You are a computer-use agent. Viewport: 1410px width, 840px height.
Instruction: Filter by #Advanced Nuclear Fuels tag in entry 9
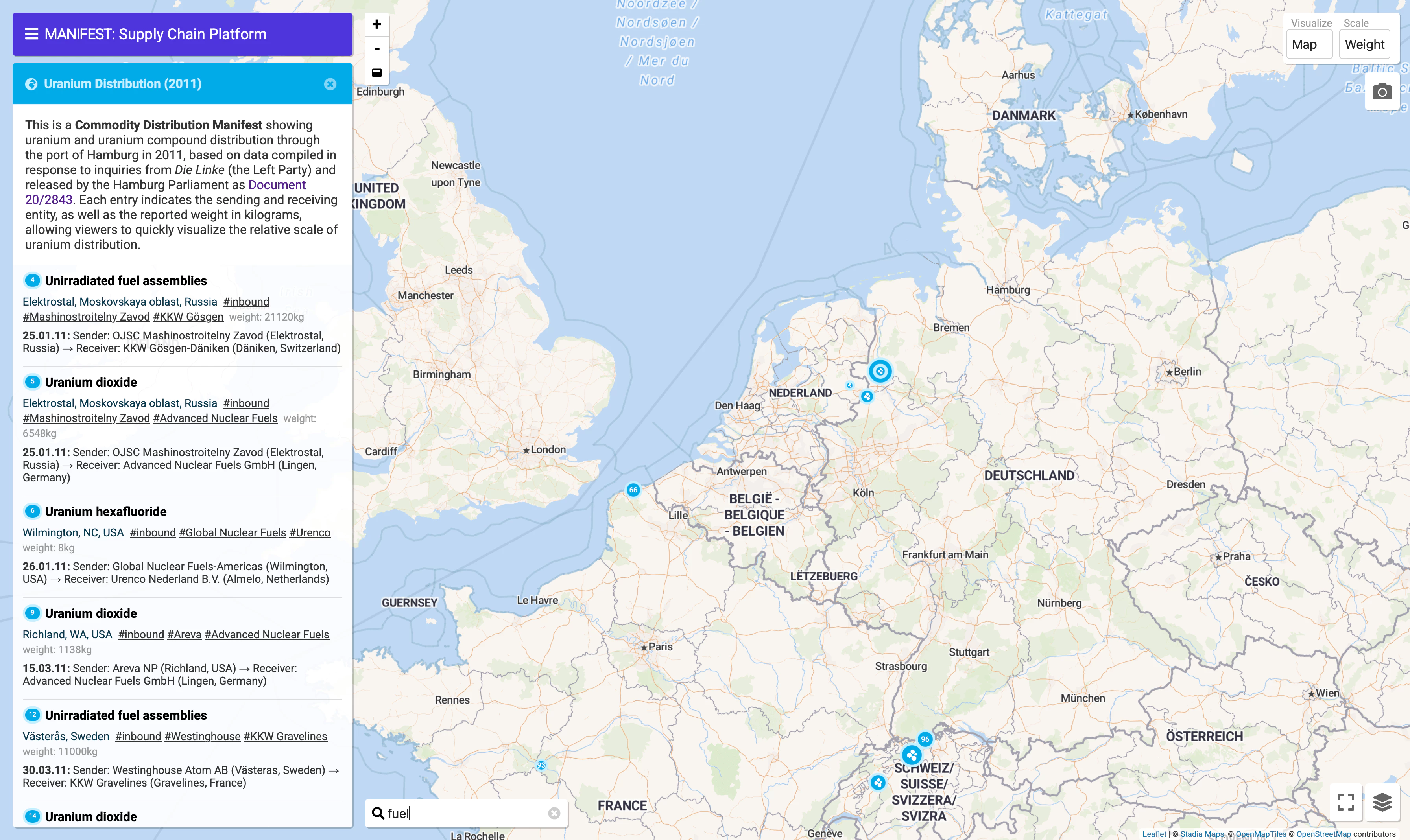pyautogui.click(x=267, y=635)
